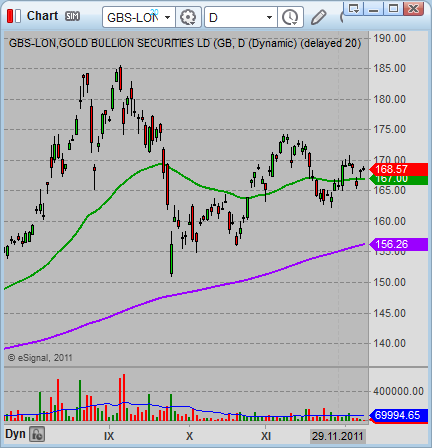Open the D interval dropdown

270,17
